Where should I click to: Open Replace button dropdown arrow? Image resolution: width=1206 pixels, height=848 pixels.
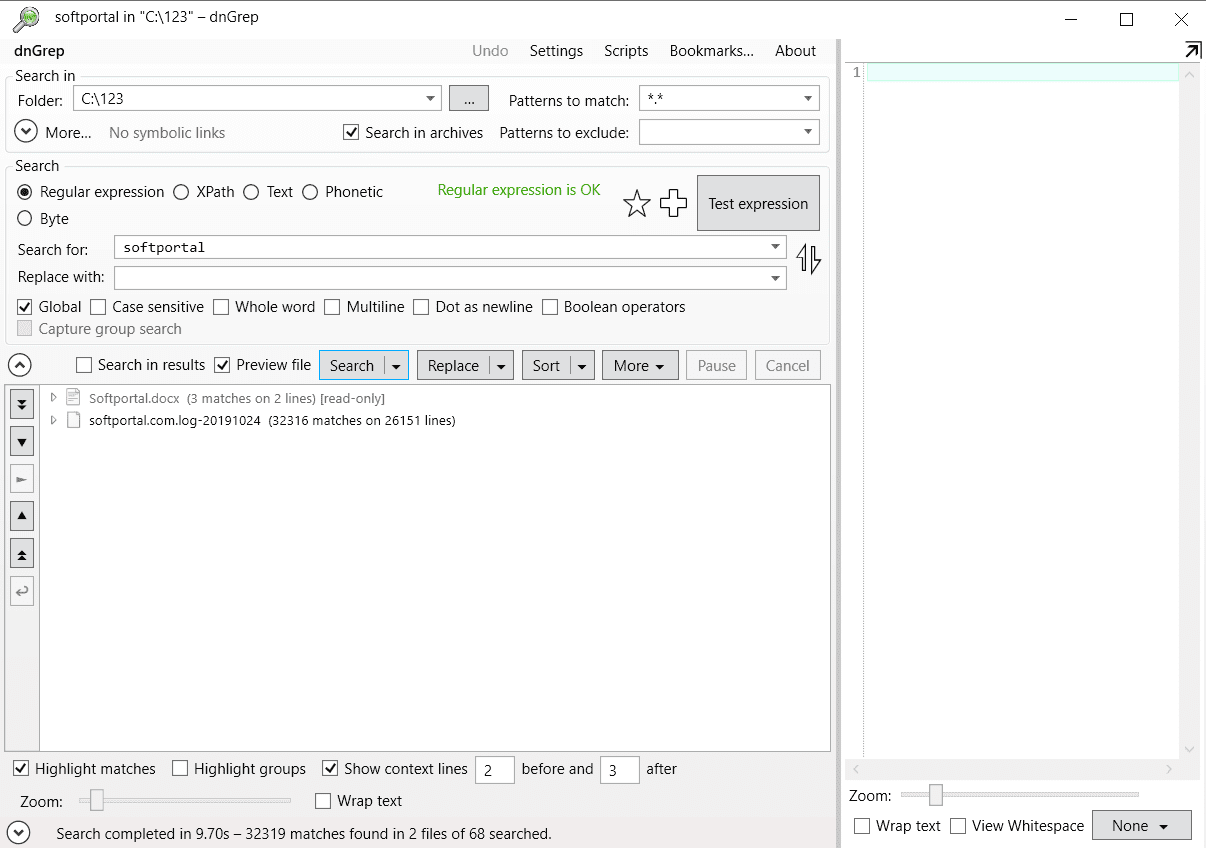[x=502, y=366]
